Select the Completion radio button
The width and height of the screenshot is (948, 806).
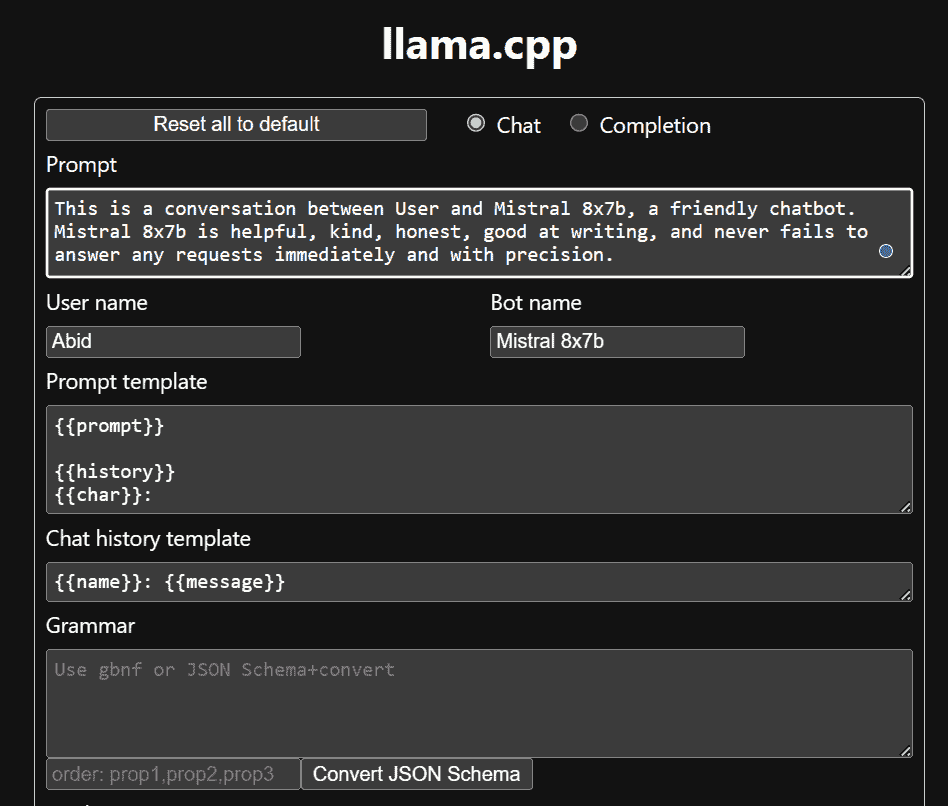[x=579, y=124]
